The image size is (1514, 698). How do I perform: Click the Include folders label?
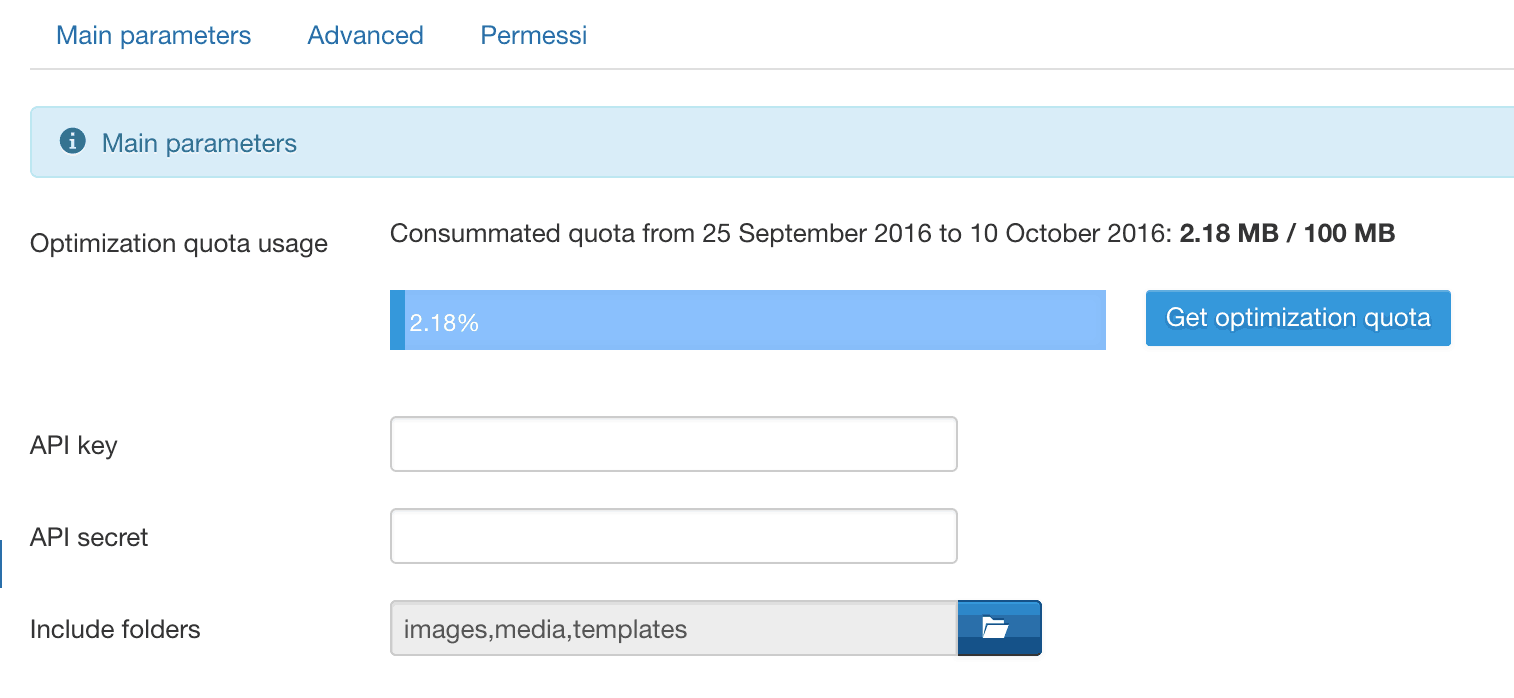(x=115, y=629)
